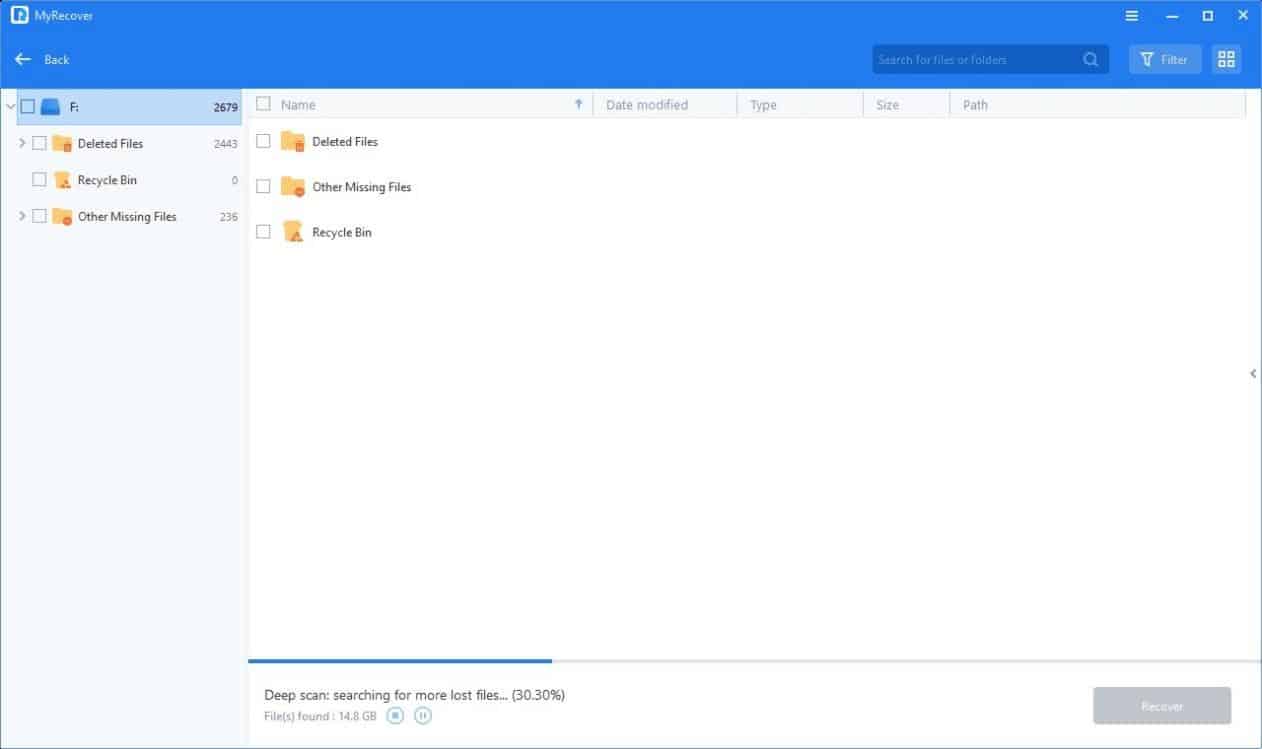
Task: Collapse the F: drive tree node
Action: click(x=10, y=106)
